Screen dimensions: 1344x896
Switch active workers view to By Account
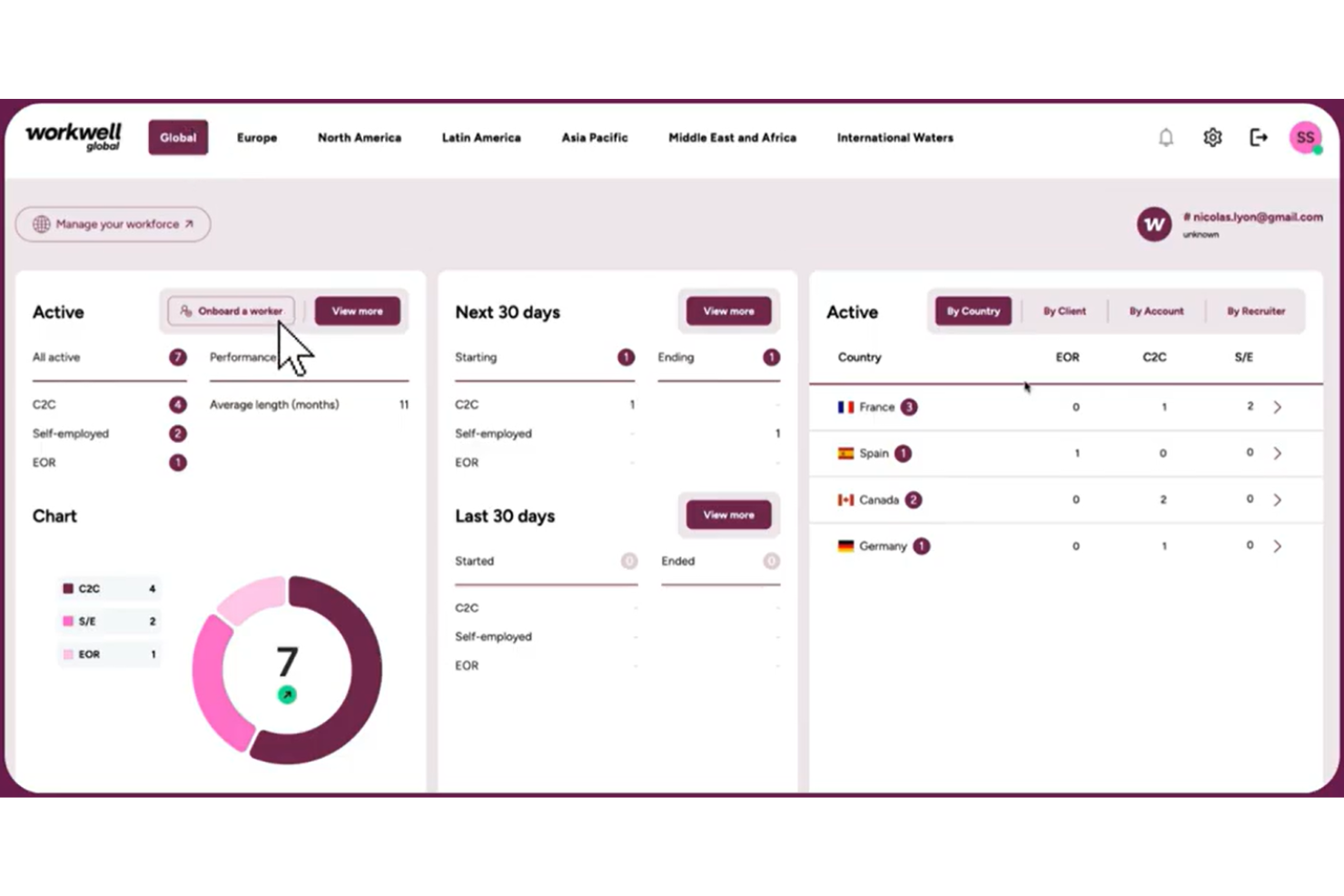[1156, 310]
